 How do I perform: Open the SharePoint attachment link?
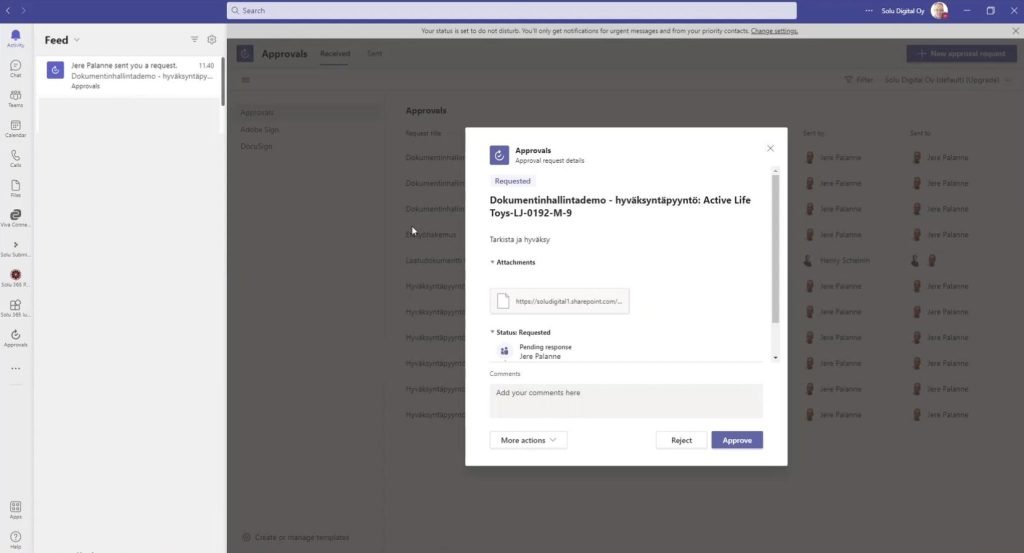click(x=559, y=301)
